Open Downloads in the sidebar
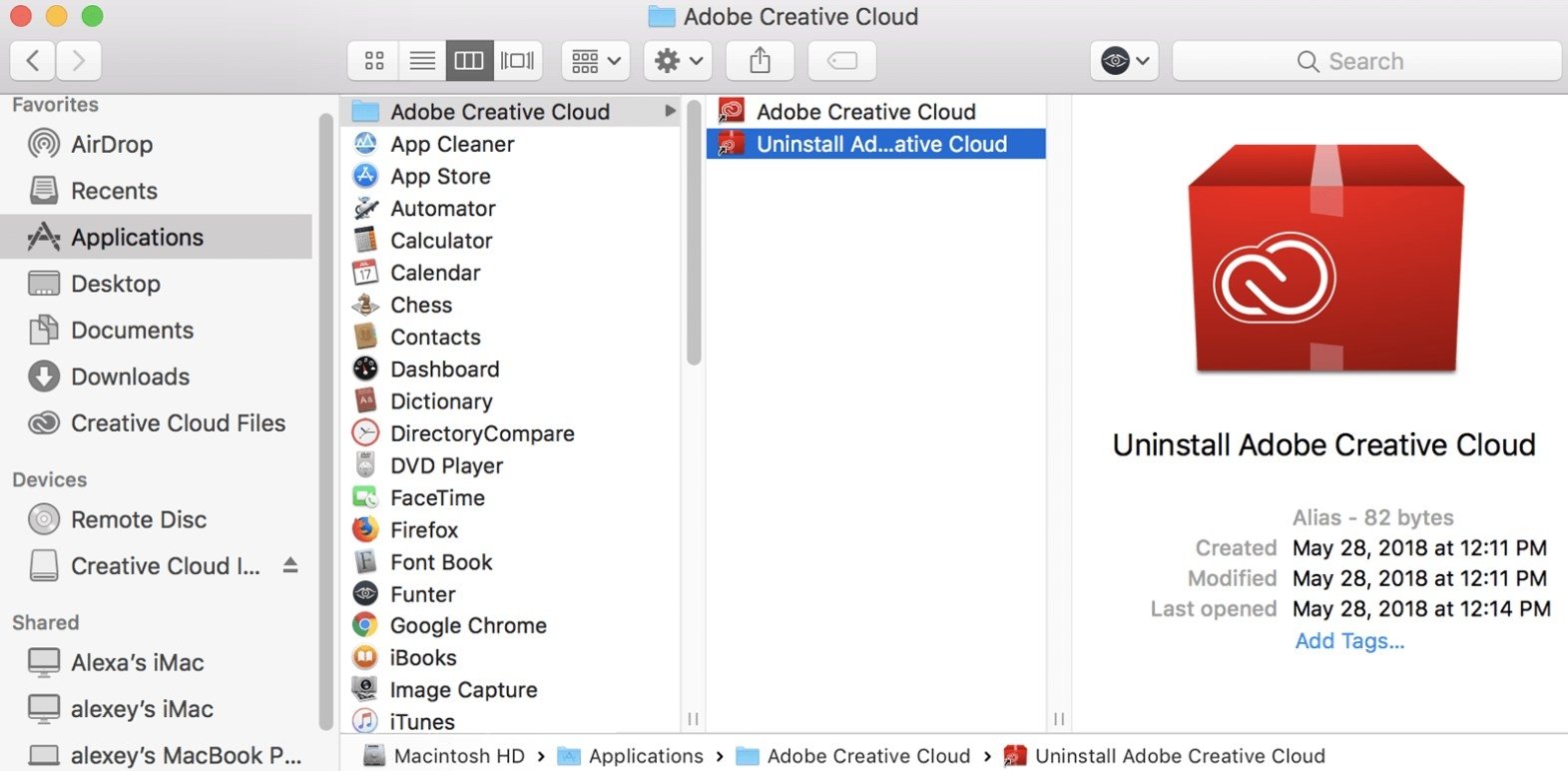Image resolution: width=1568 pixels, height=771 pixels. (x=157, y=377)
